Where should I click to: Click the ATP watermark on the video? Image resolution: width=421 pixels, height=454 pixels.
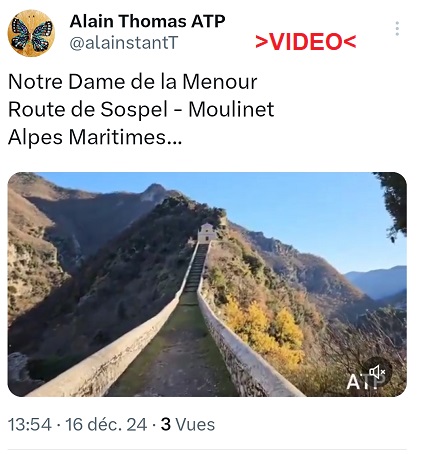pyautogui.click(x=365, y=382)
